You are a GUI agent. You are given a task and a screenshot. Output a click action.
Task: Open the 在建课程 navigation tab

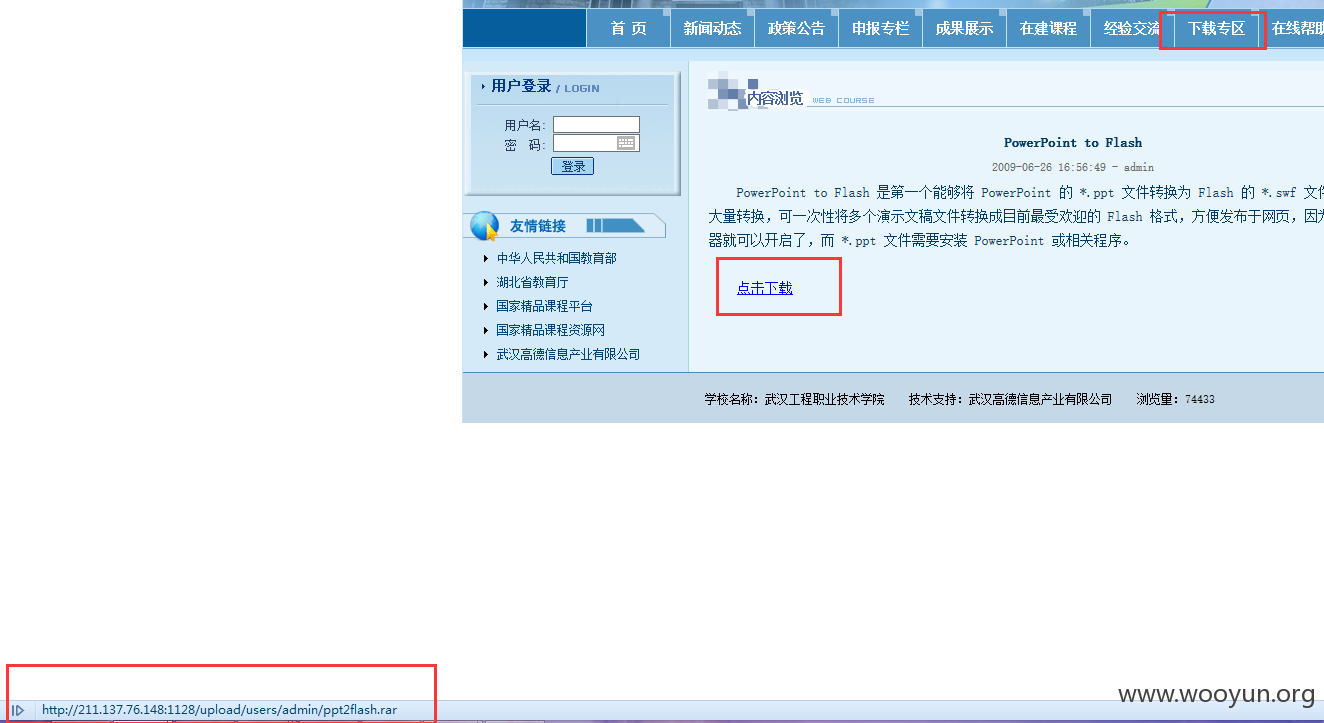(x=1048, y=28)
